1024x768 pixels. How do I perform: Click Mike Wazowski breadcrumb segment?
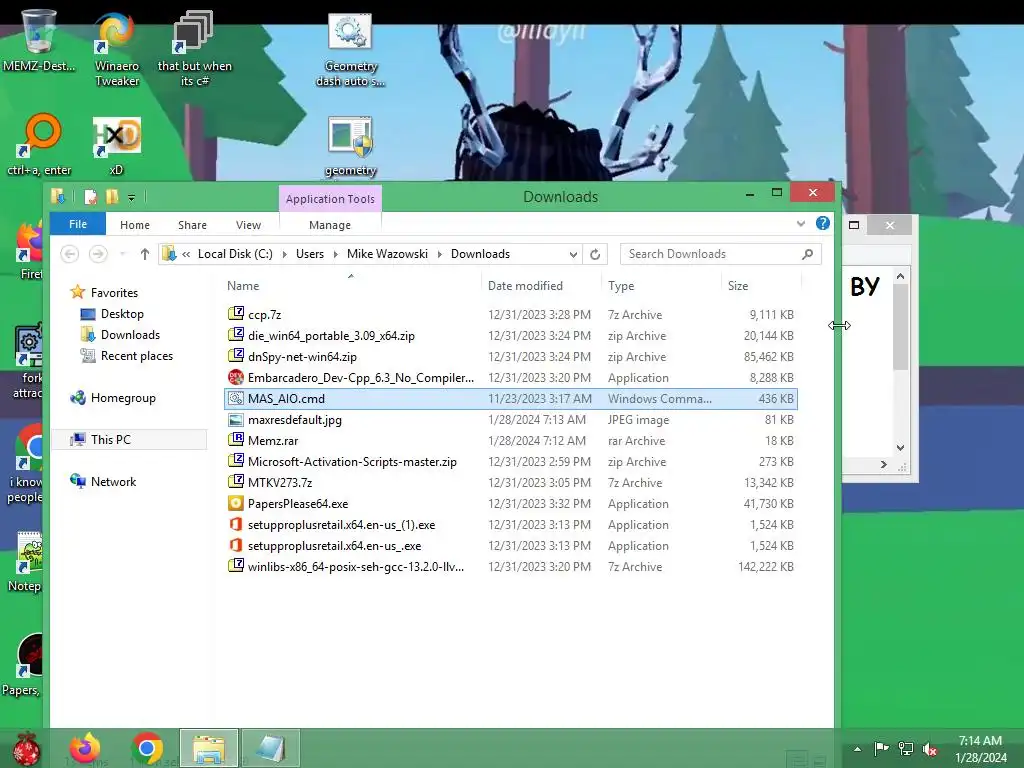(x=387, y=254)
